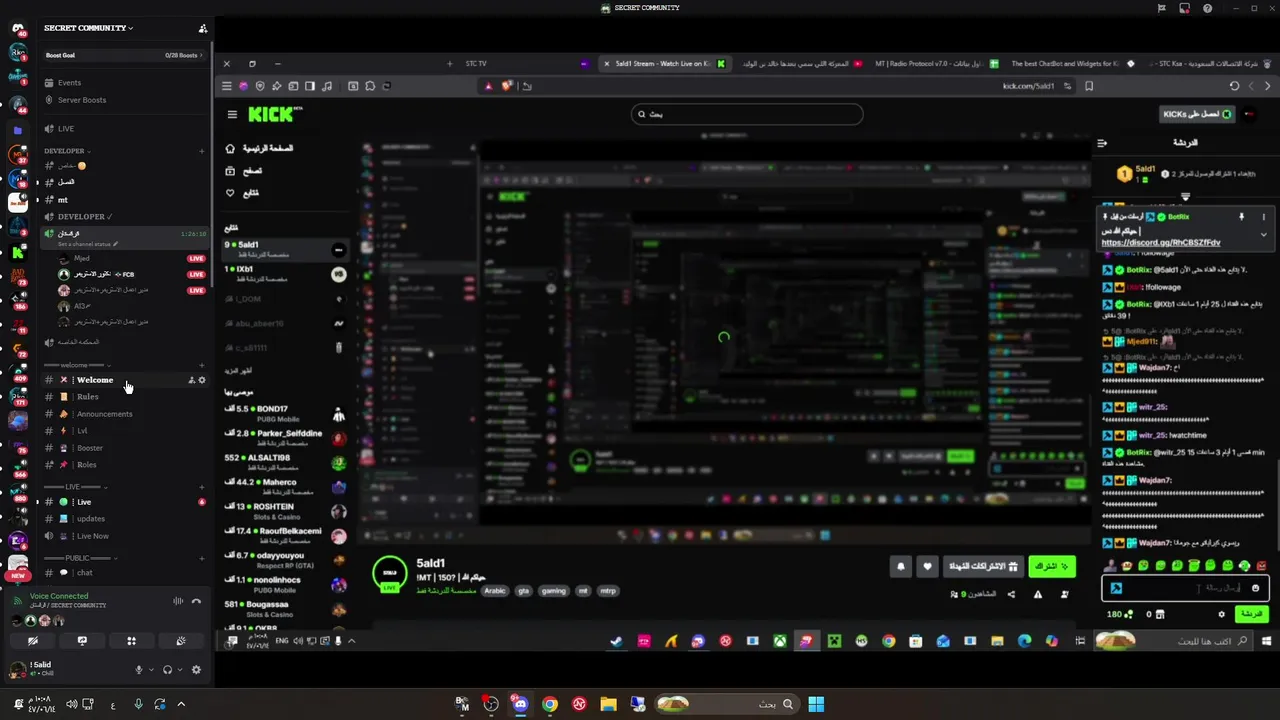The width and height of the screenshot is (1280, 720).
Task: Open the Announcements channel
Action: [x=124, y=414]
